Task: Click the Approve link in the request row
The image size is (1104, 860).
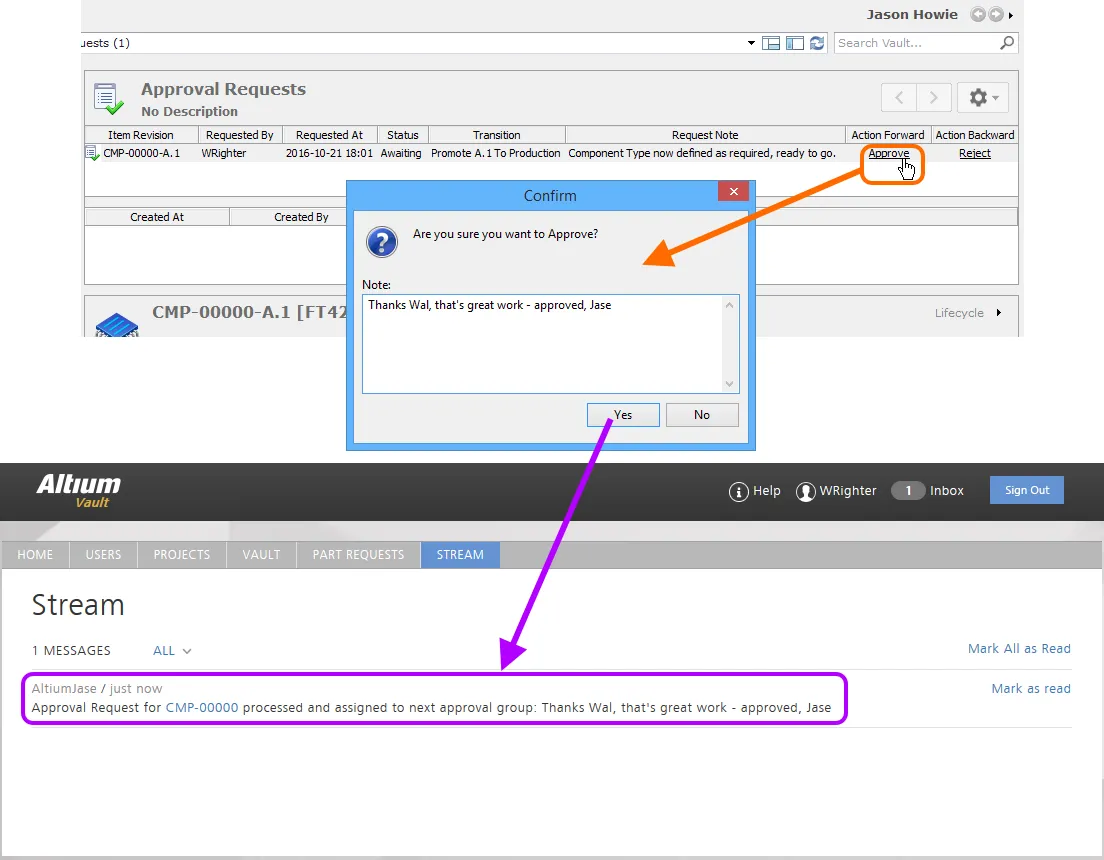Action: [889, 153]
